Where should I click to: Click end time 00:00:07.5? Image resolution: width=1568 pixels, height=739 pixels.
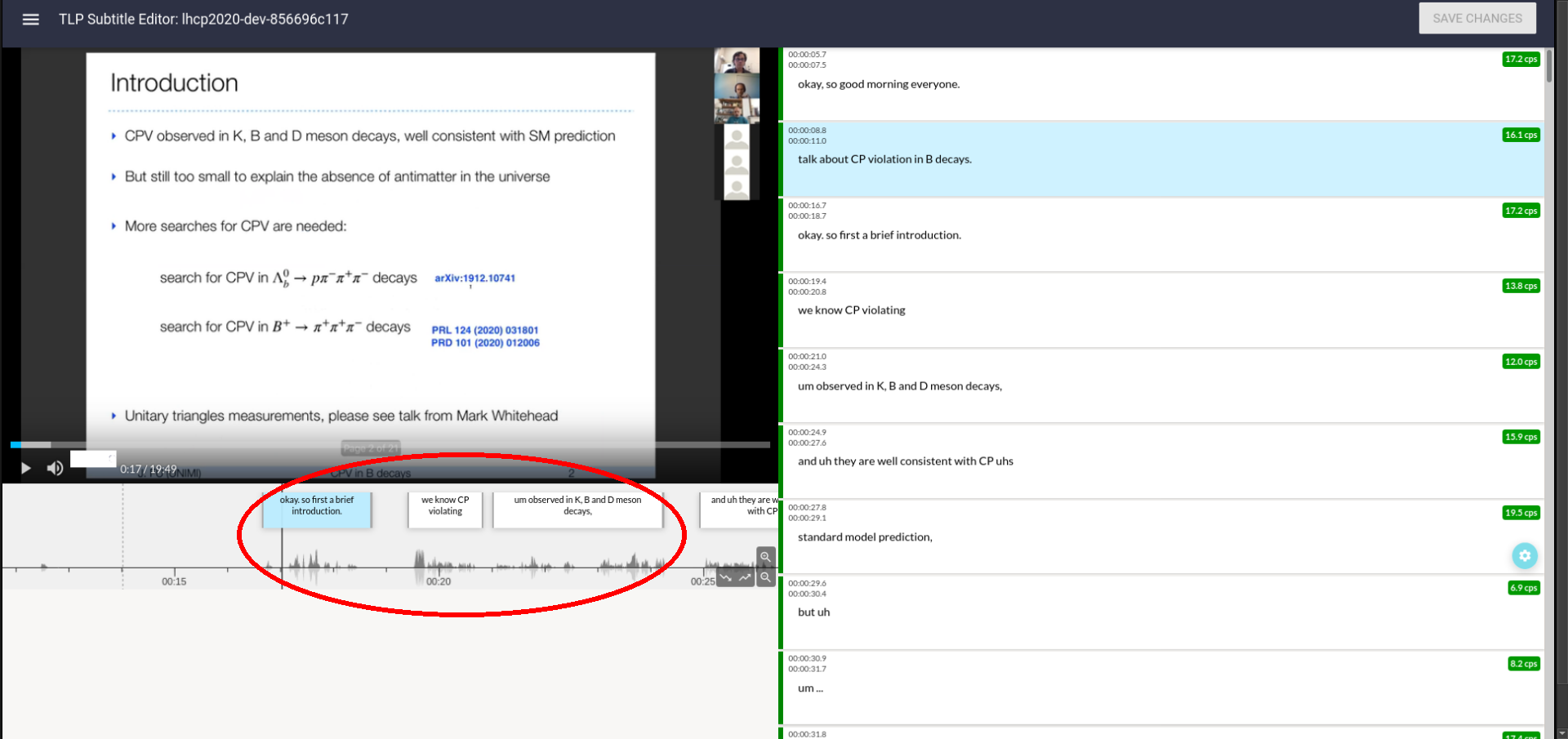click(807, 65)
